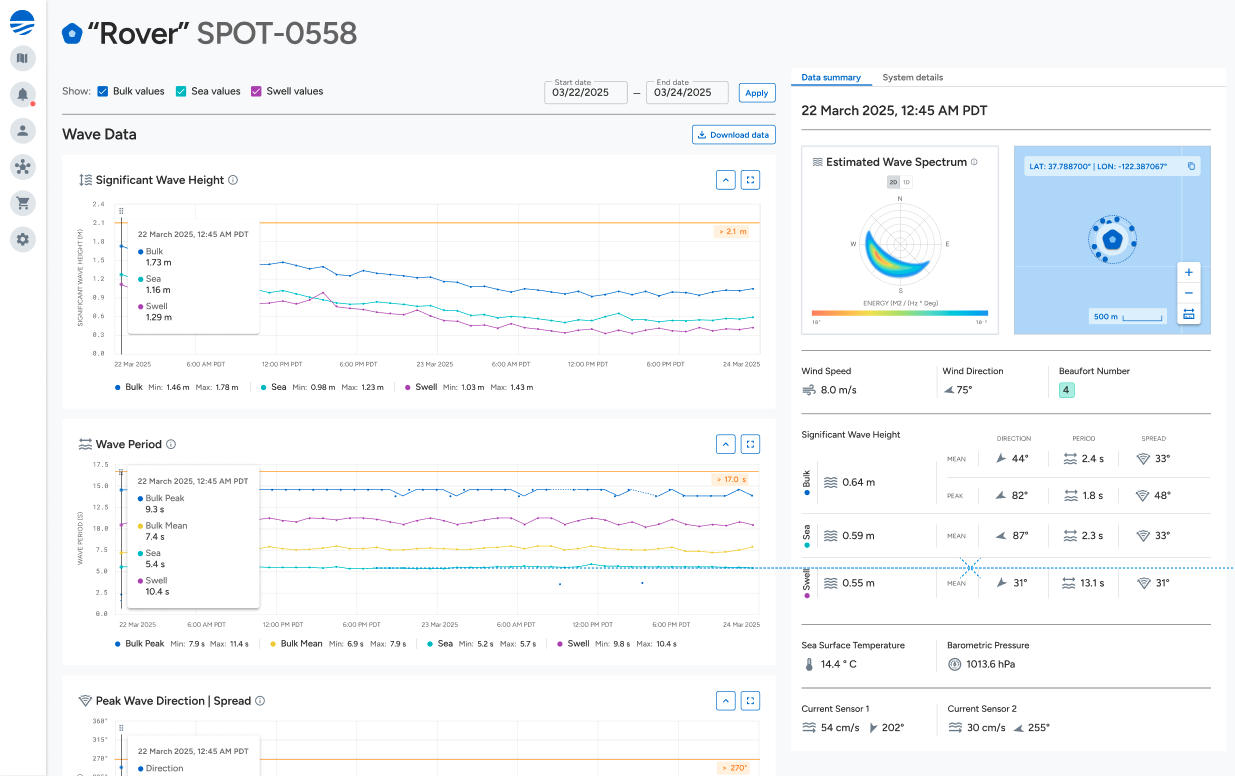
Task: Click the wave spectrum energy color scale
Action: 900,312
